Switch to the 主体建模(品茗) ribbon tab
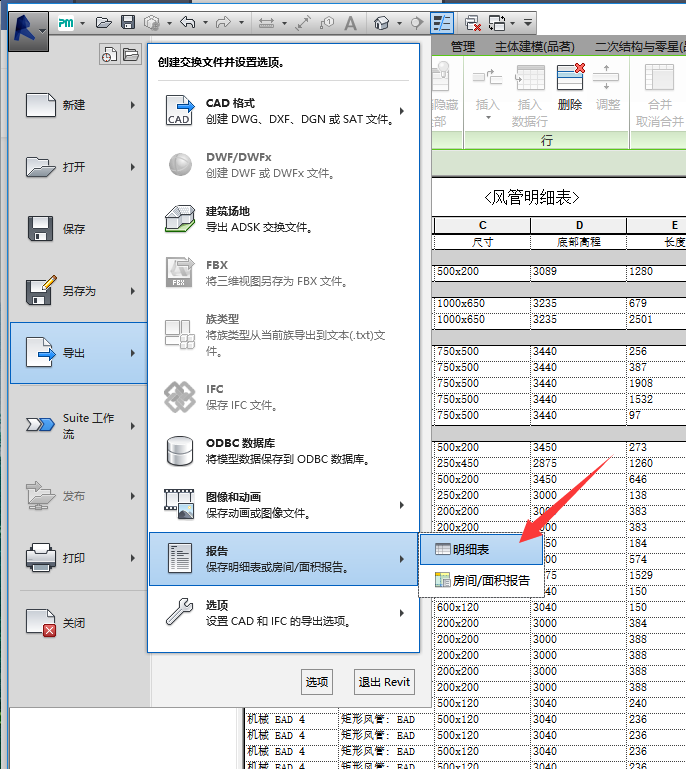686x769 pixels. [x=534, y=47]
